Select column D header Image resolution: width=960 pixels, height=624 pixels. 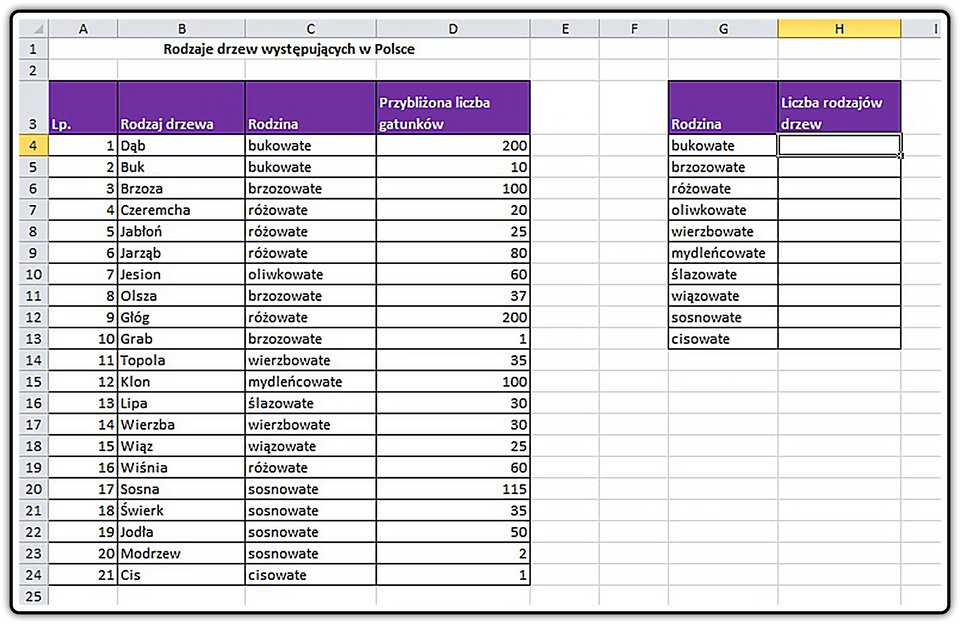pos(453,28)
